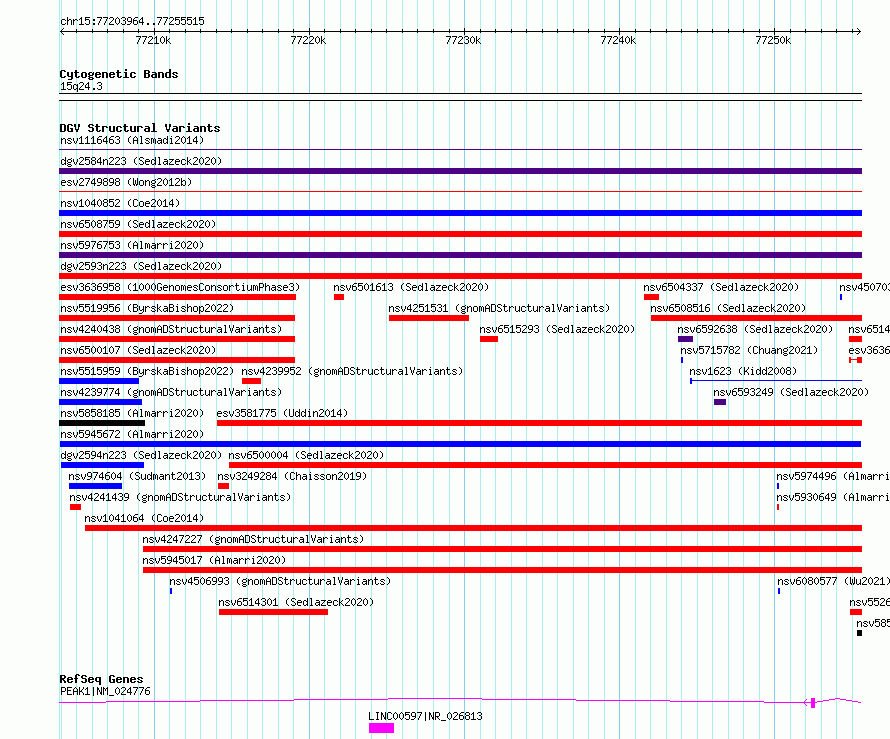890x739 pixels.
Task: Click the nsv4251531 (gnomADStructuralVariants) red bar
Action: [429, 318]
